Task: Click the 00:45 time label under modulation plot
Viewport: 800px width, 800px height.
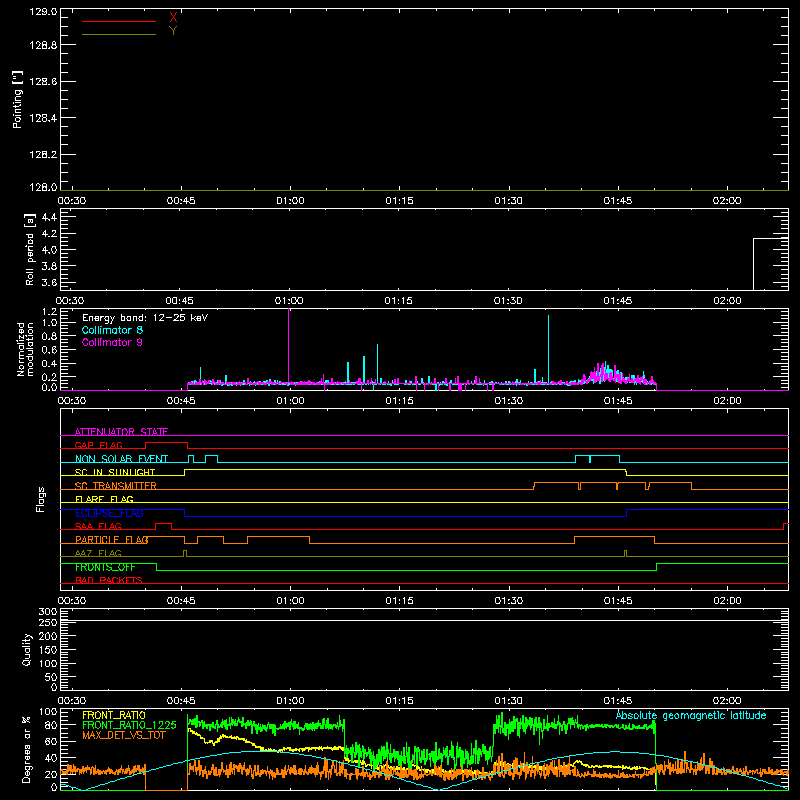Action: 181,401
